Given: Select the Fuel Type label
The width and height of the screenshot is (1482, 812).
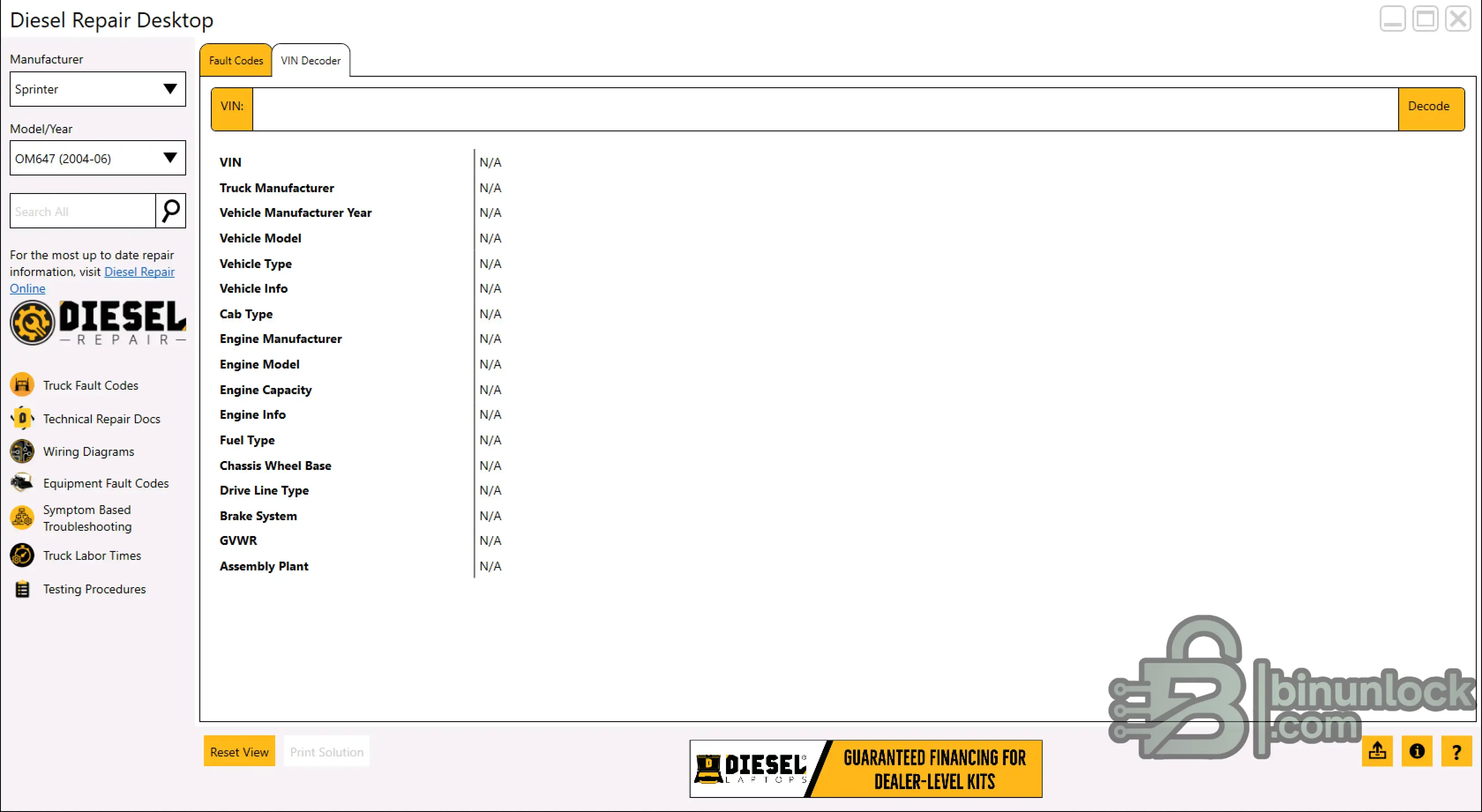Looking at the screenshot, I should click(x=247, y=440).
